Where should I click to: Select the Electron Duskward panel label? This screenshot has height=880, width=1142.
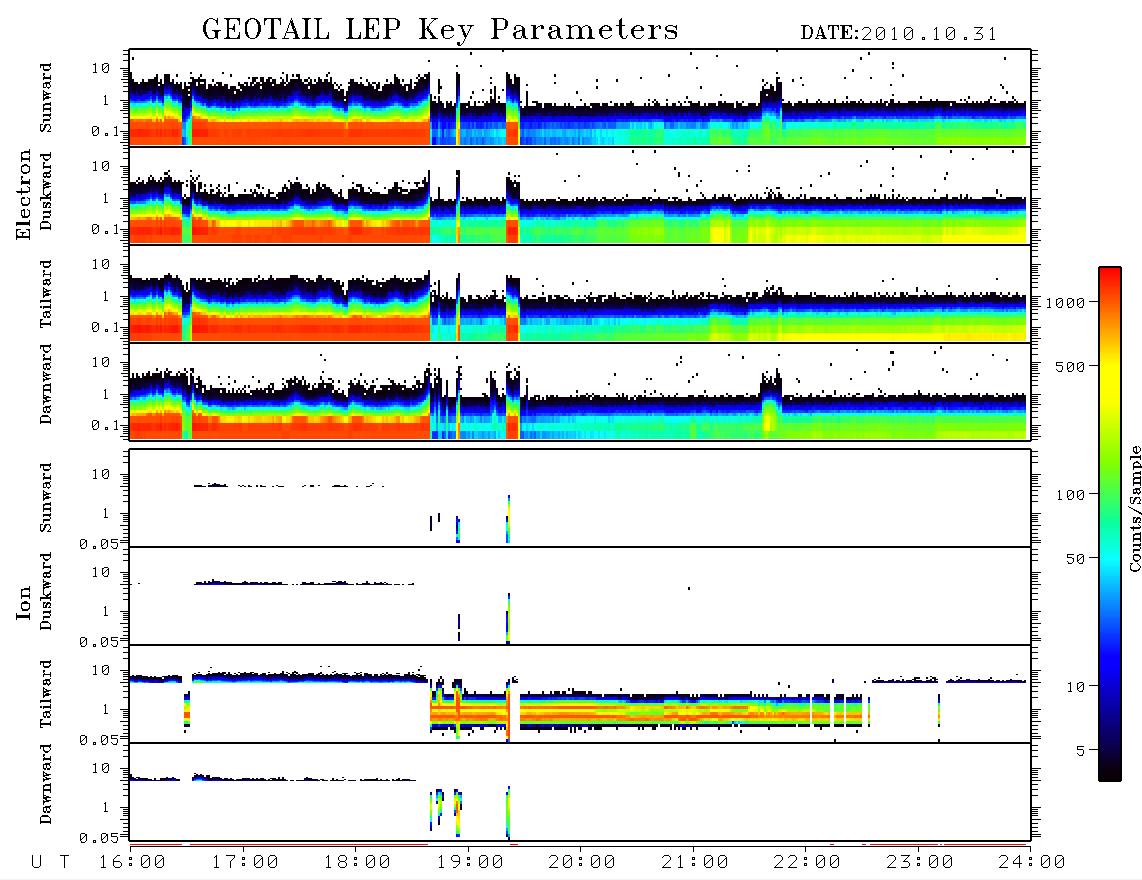46,191
